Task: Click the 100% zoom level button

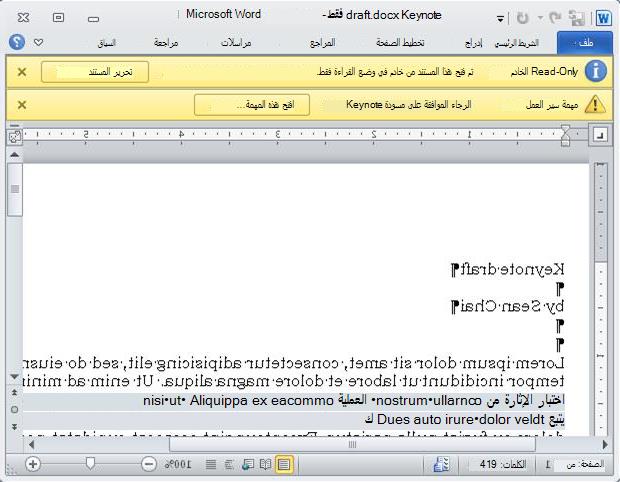Action: click(x=178, y=464)
